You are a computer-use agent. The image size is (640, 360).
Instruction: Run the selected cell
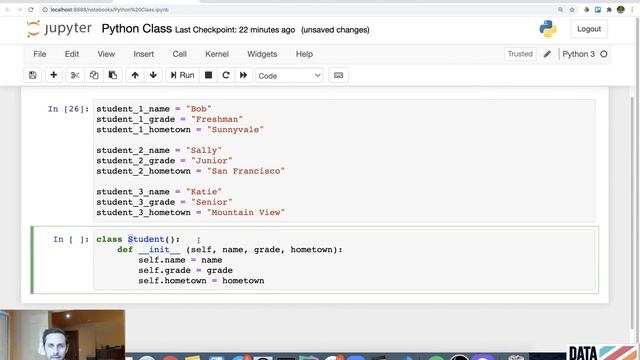182,75
